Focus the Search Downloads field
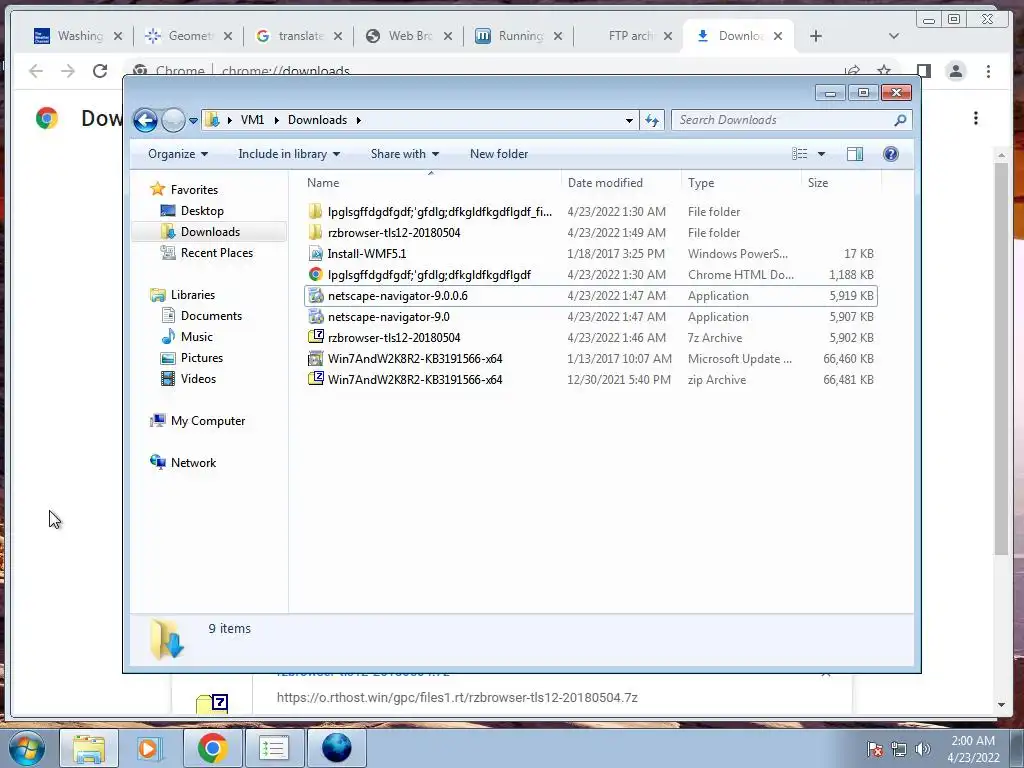The height and width of the screenshot is (768, 1024). 790,120
